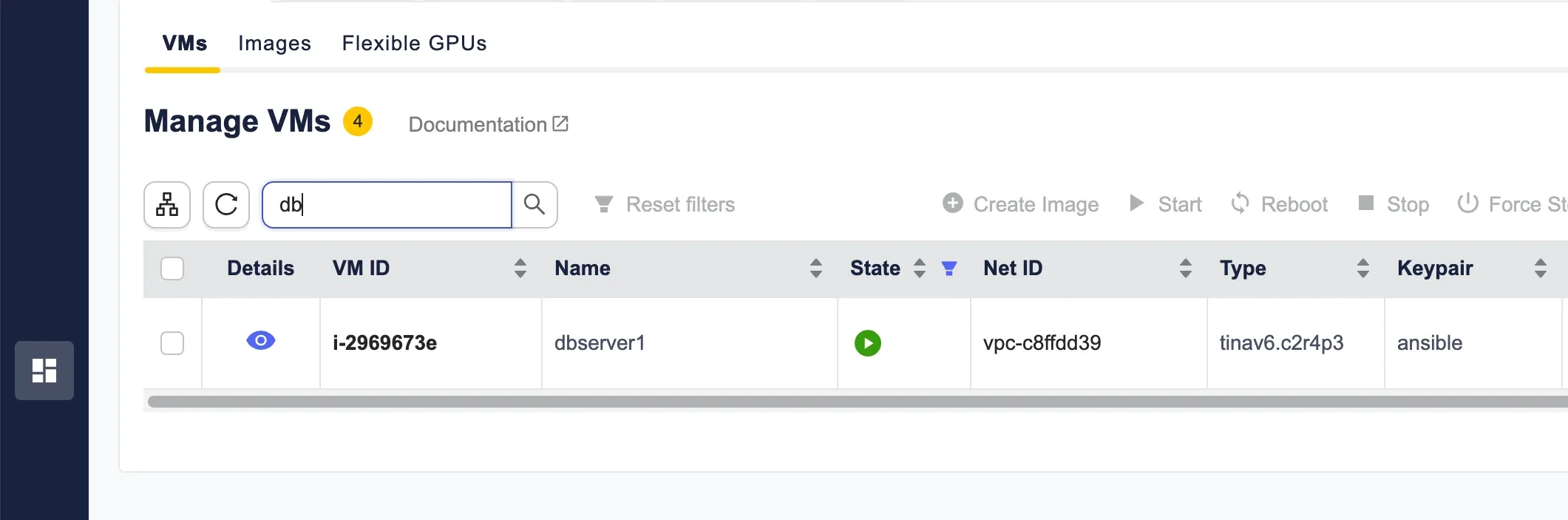View details with dbserver1 eye icon

261,341
